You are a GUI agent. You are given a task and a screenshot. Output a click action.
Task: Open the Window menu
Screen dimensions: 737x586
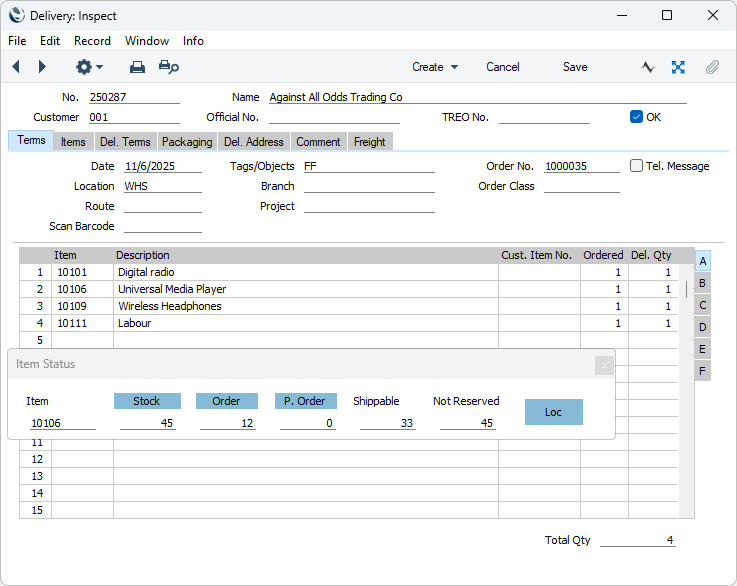pos(147,41)
